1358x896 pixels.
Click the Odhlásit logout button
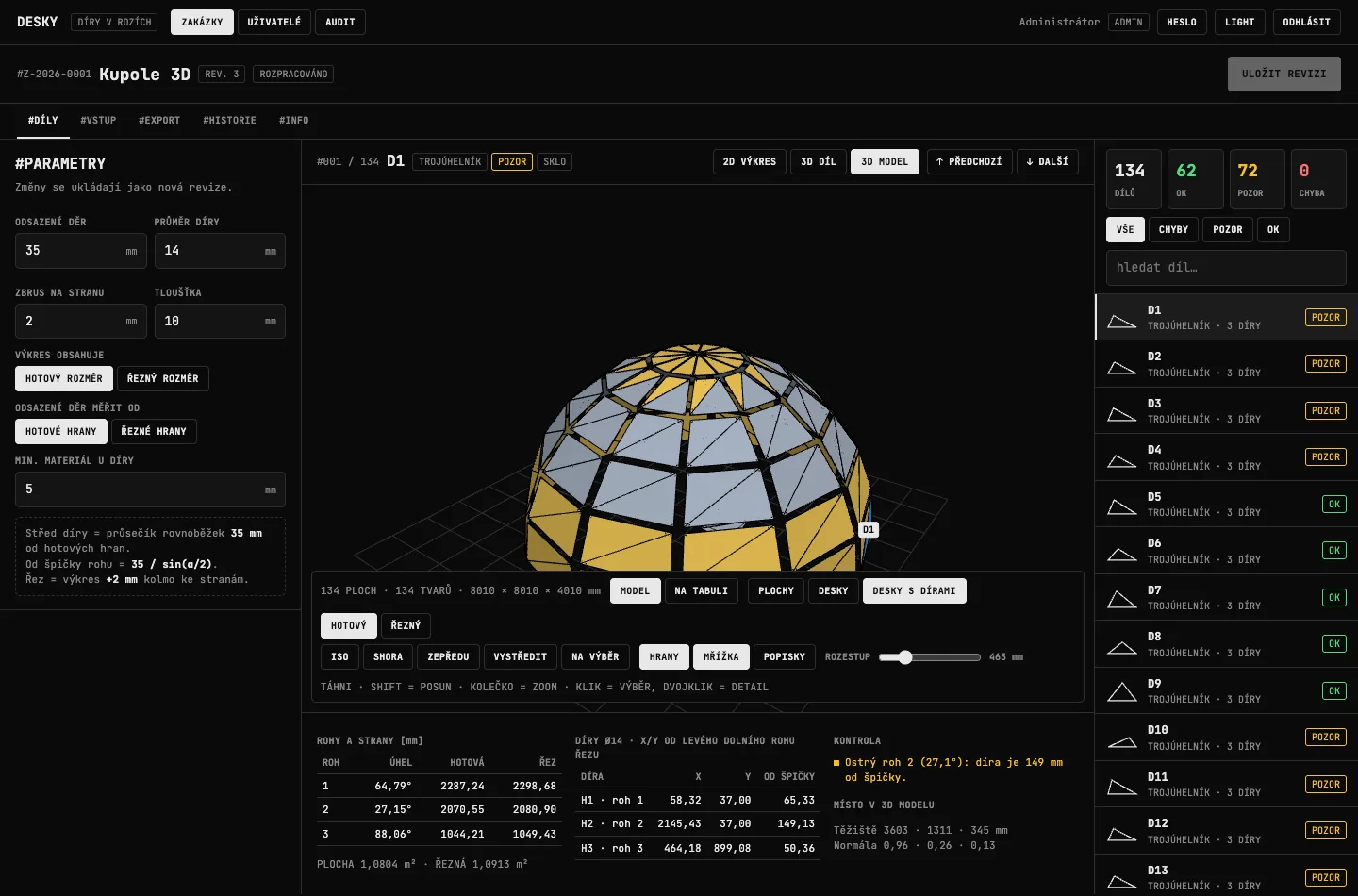coord(1307,22)
